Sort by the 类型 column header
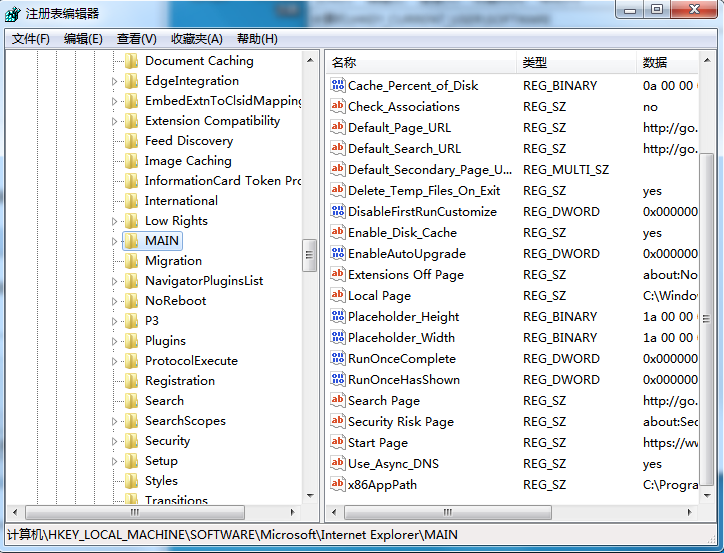 (x=576, y=62)
